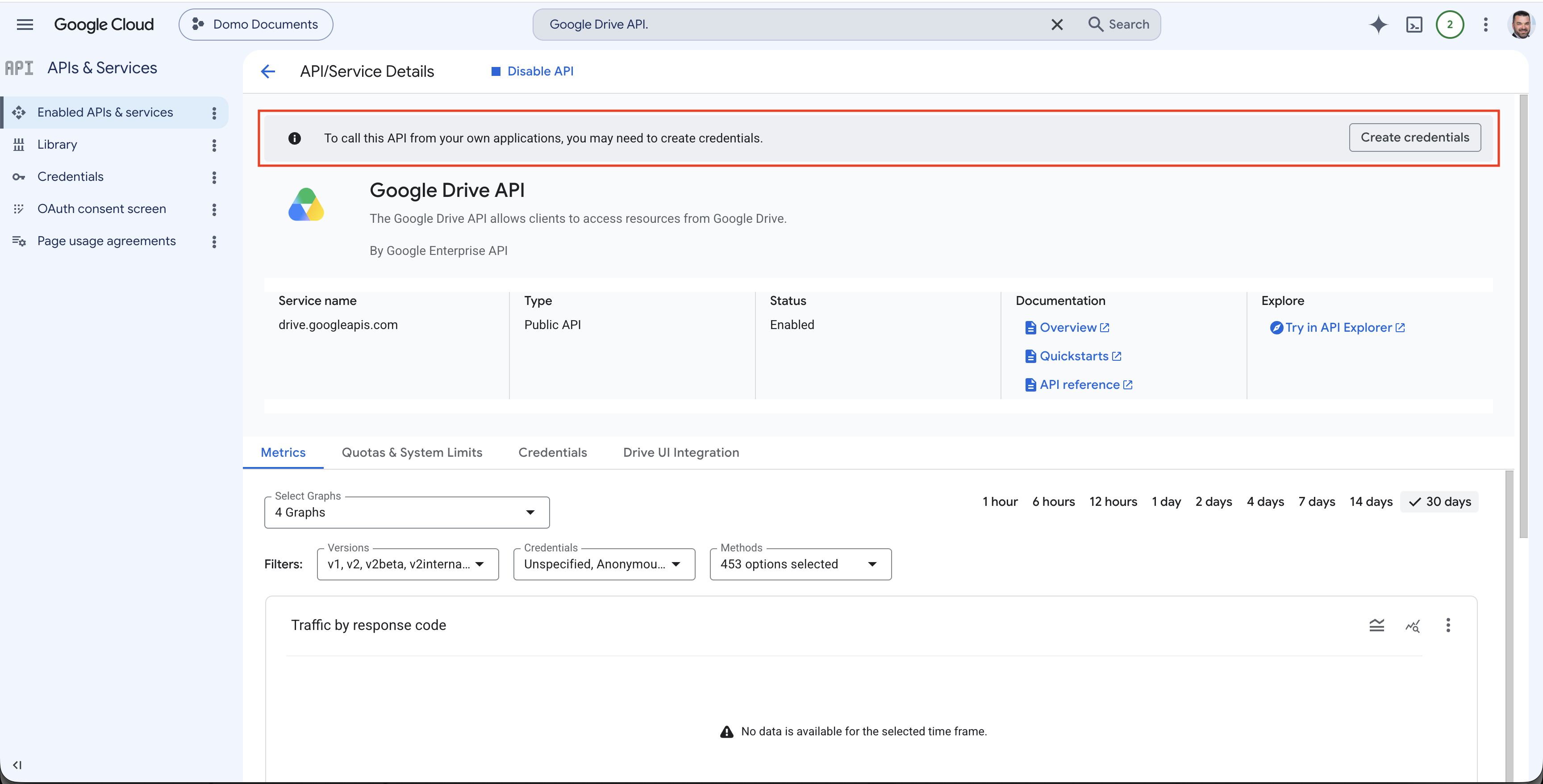Open notifications badge showing 2

(x=1450, y=25)
